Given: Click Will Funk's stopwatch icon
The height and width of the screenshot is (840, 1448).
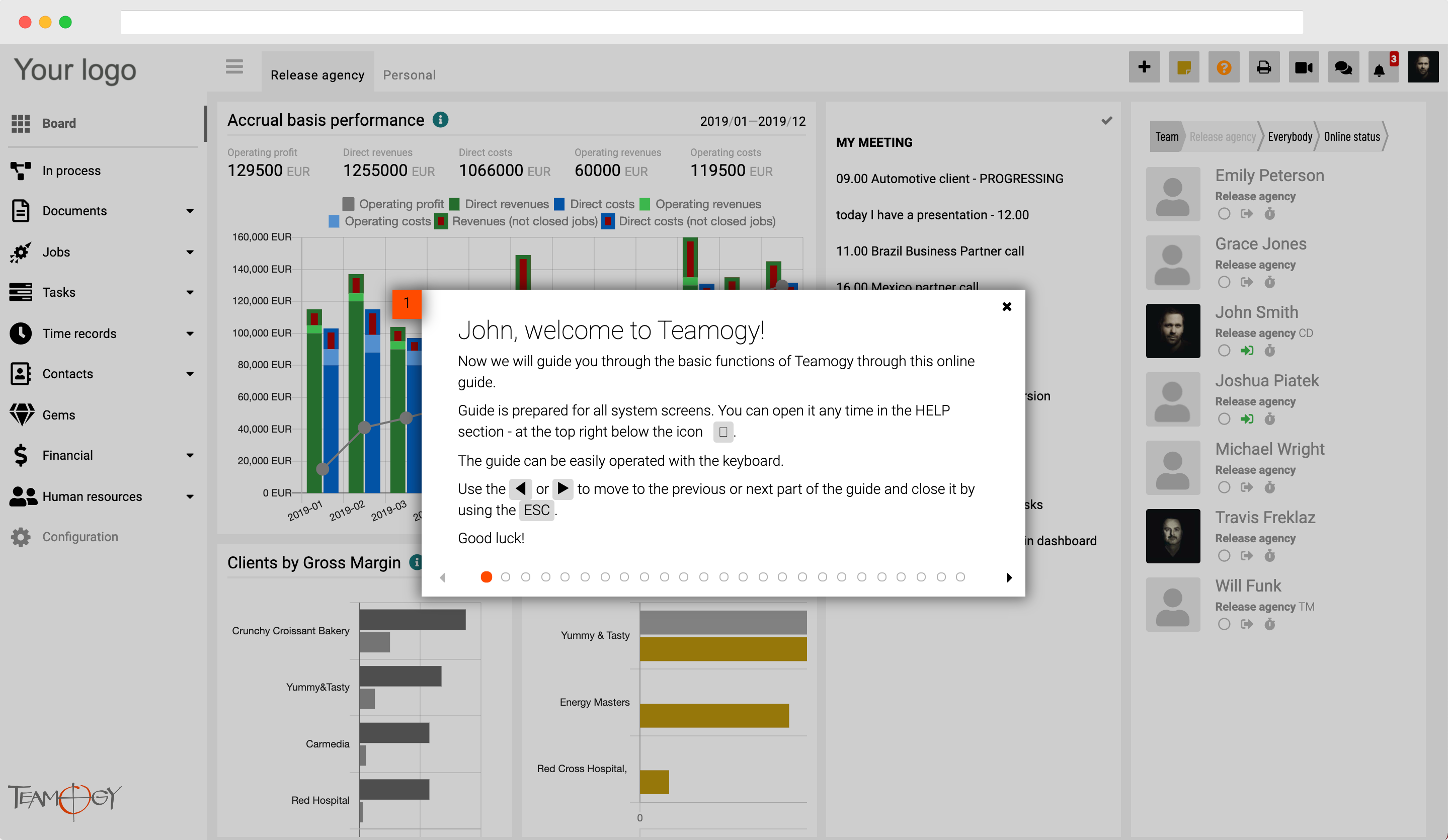Looking at the screenshot, I should tap(1269, 624).
